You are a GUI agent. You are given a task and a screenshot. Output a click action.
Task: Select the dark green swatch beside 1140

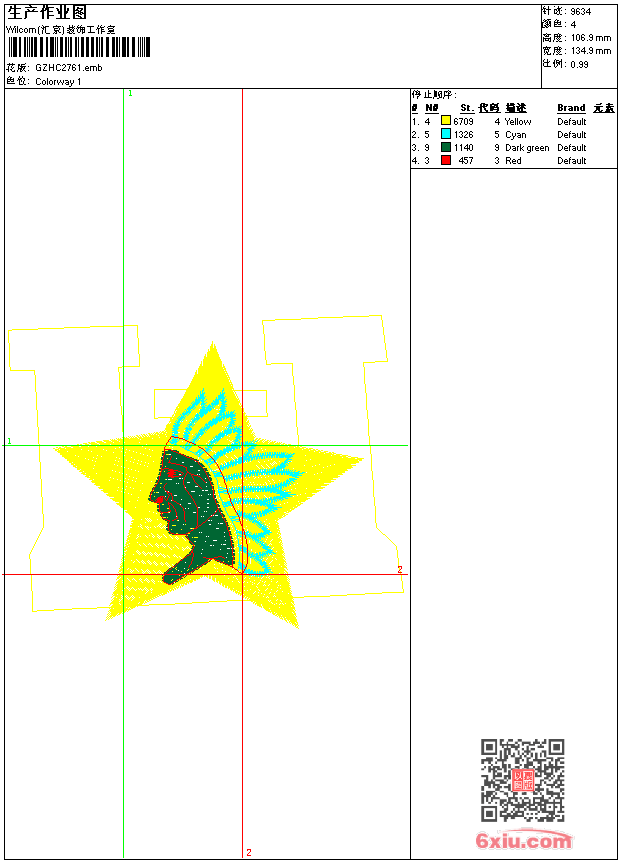tap(446, 147)
